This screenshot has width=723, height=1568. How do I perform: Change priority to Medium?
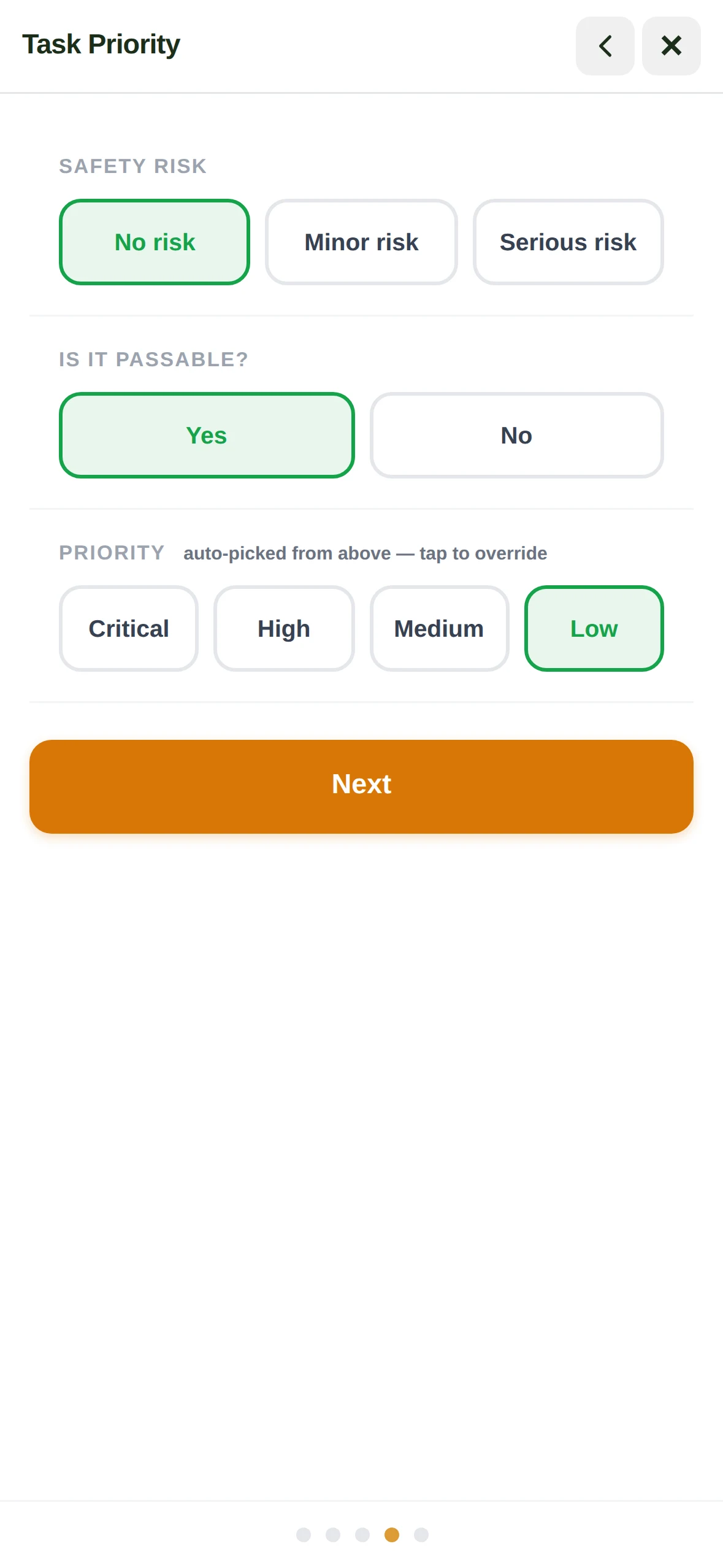click(x=439, y=628)
